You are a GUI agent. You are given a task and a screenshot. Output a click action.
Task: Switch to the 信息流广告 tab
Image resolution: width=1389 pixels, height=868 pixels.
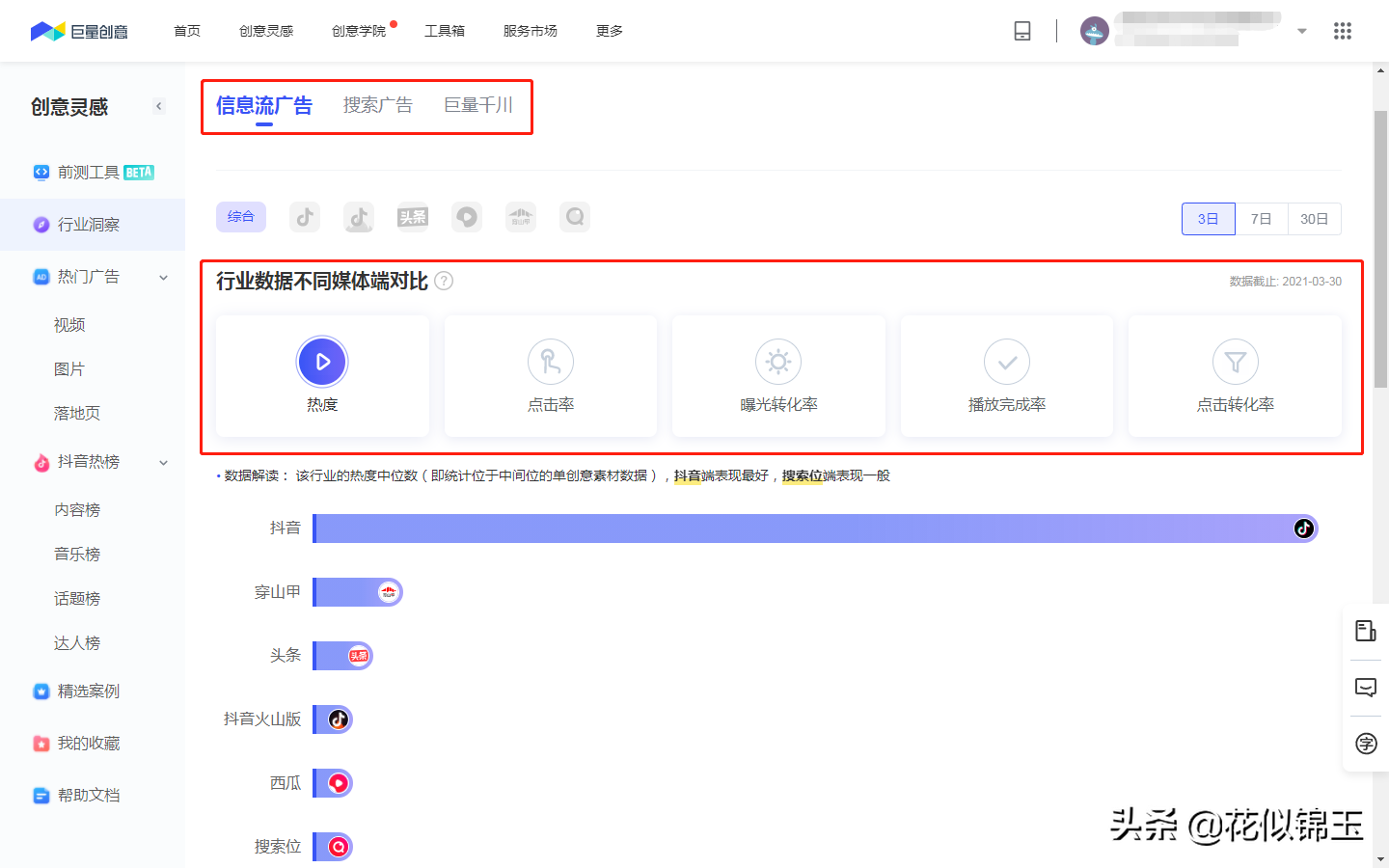click(x=264, y=106)
